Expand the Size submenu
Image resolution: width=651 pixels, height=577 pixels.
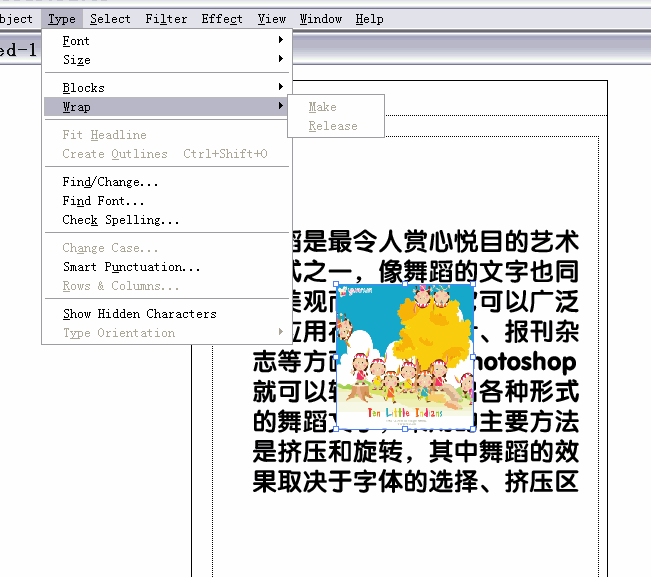tap(166, 60)
